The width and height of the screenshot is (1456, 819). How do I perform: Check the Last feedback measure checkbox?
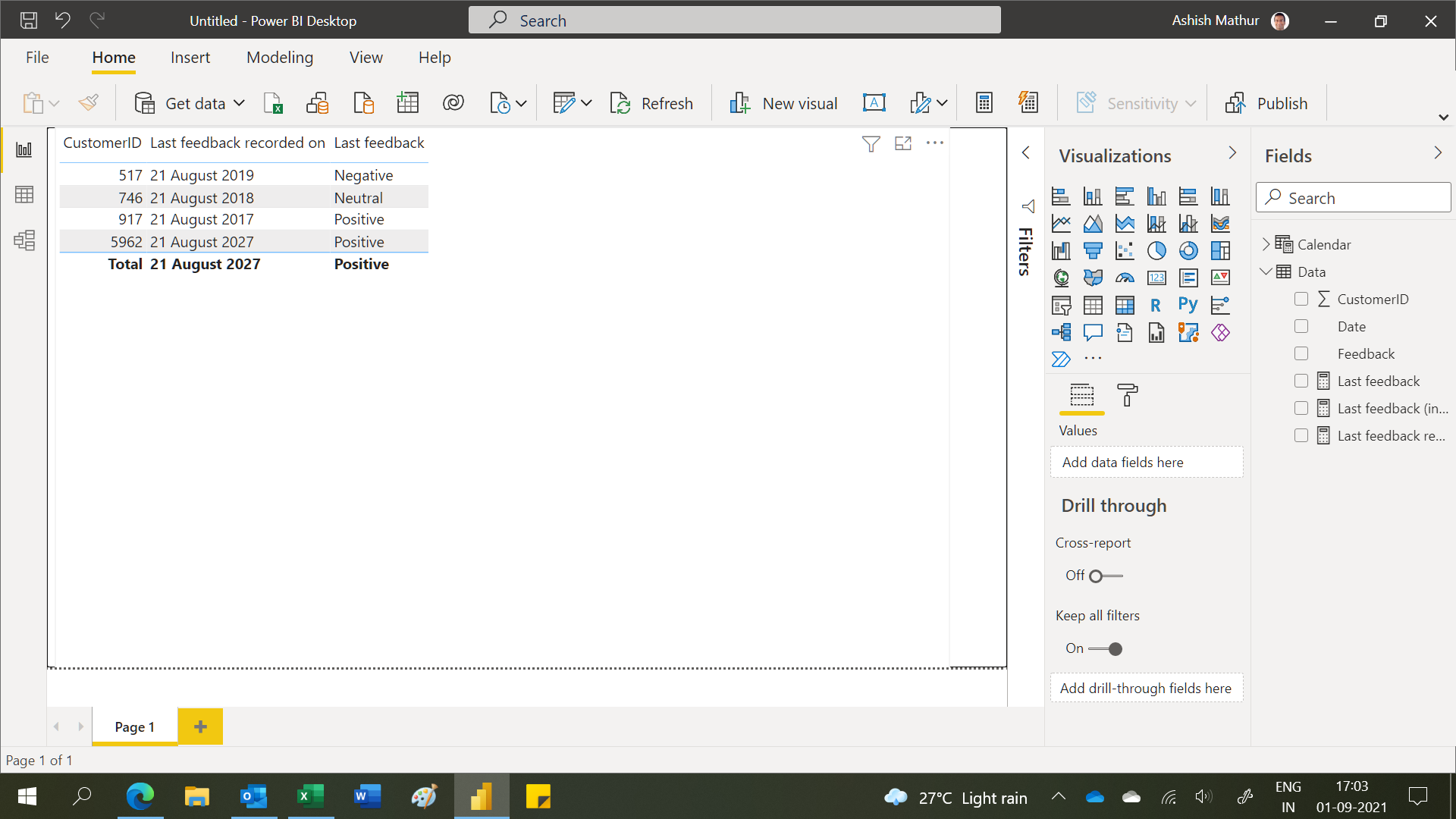pyautogui.click(x=1301, y=381)
